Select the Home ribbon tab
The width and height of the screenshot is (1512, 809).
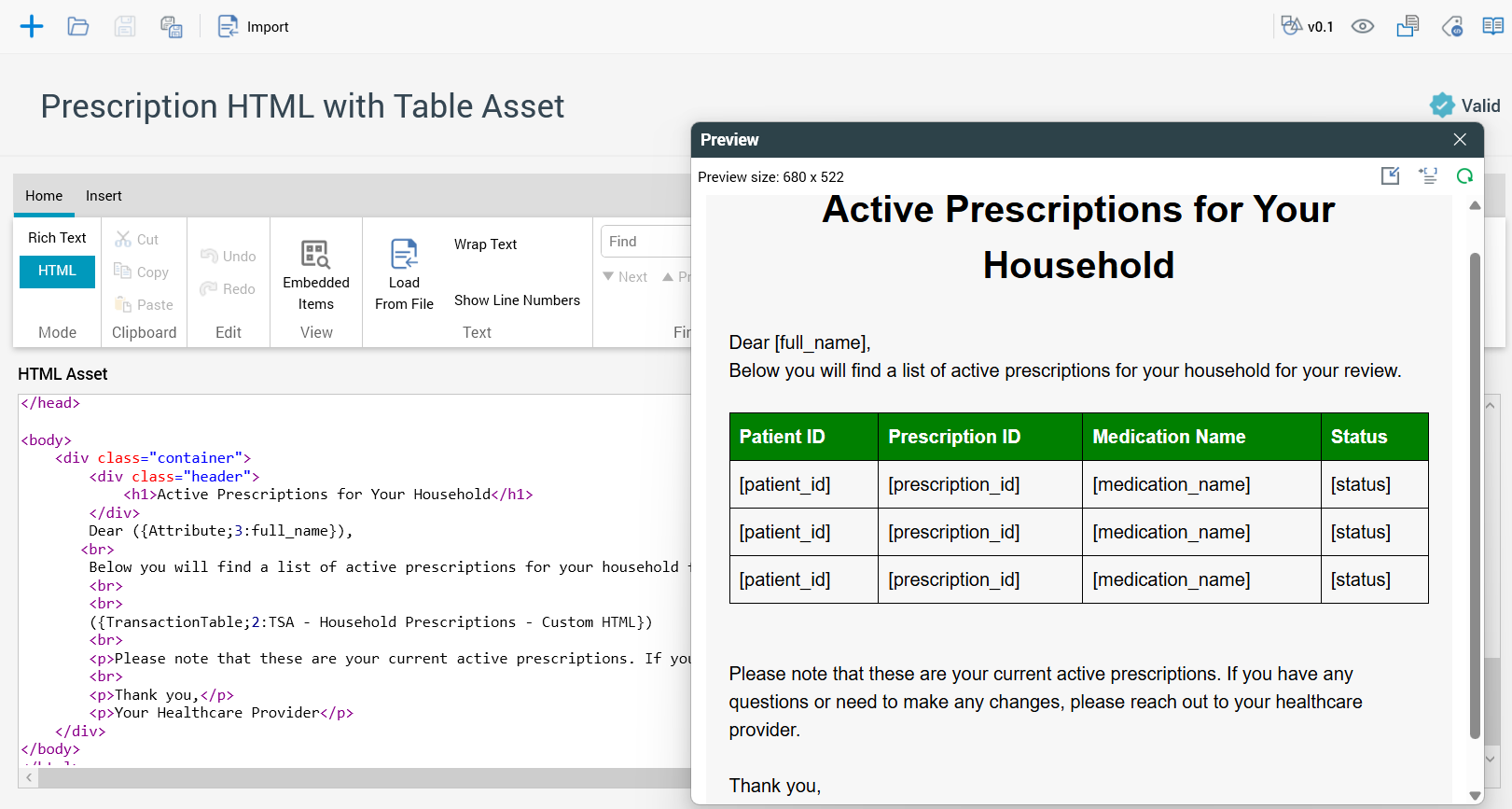point(44,196)
